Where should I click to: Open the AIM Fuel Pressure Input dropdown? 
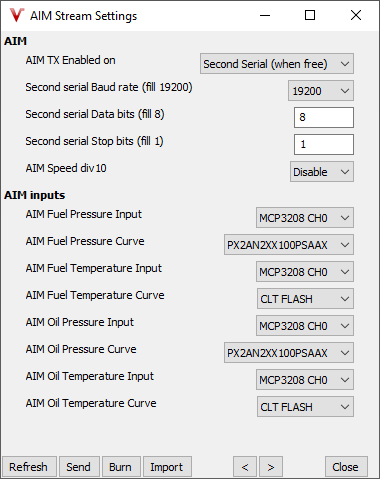pos(305,218)
